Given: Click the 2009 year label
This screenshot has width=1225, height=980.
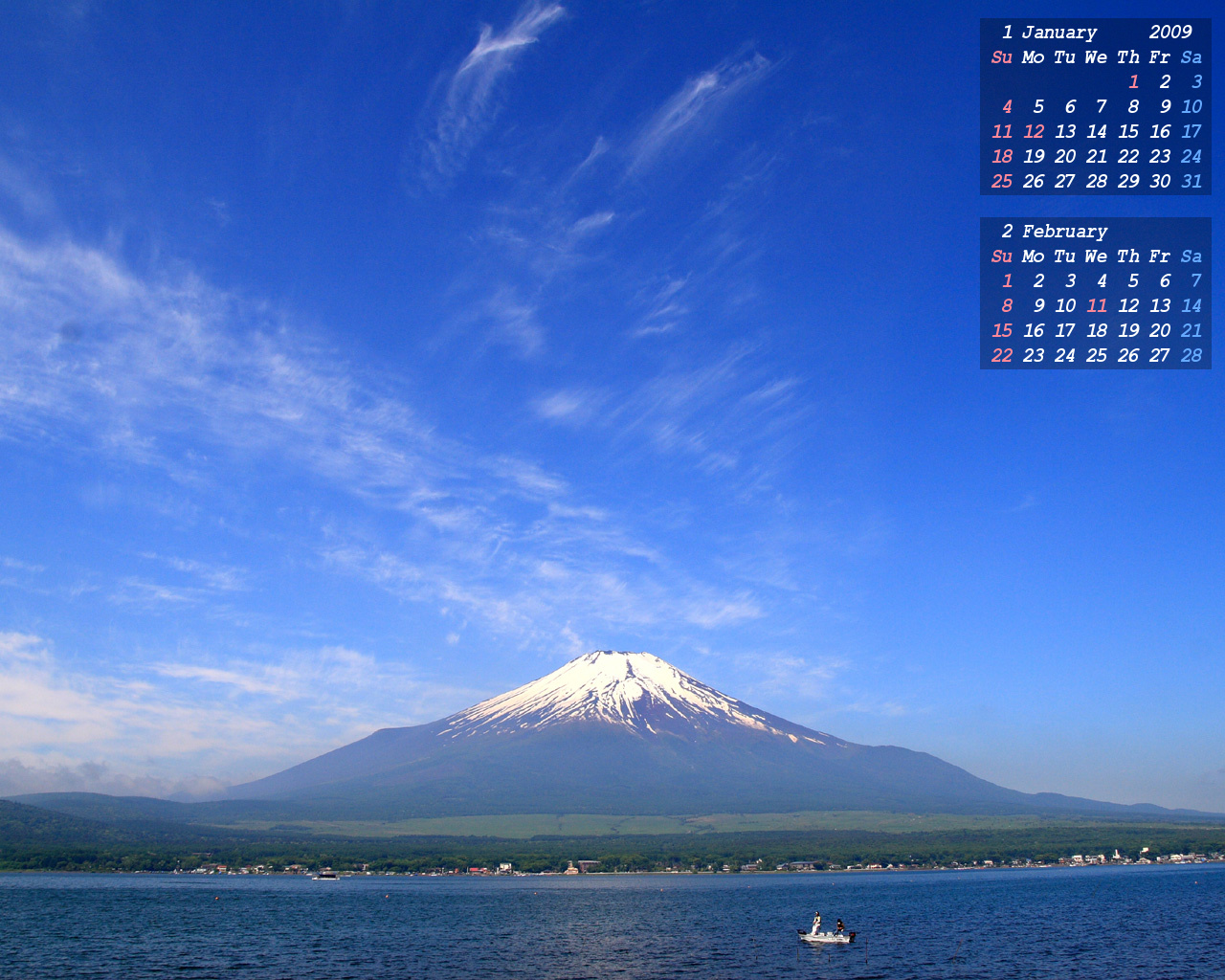Looking at the screenshot, I should click(1170, 33).
